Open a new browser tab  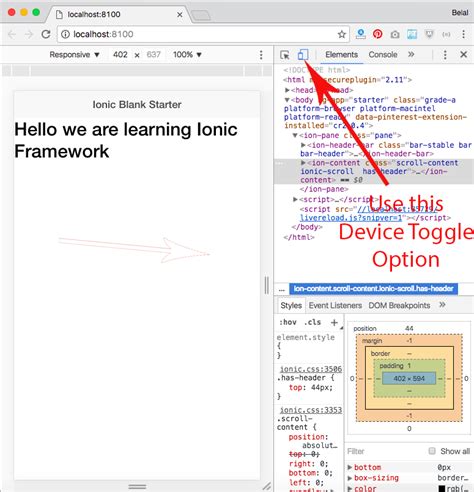(201, 15)
